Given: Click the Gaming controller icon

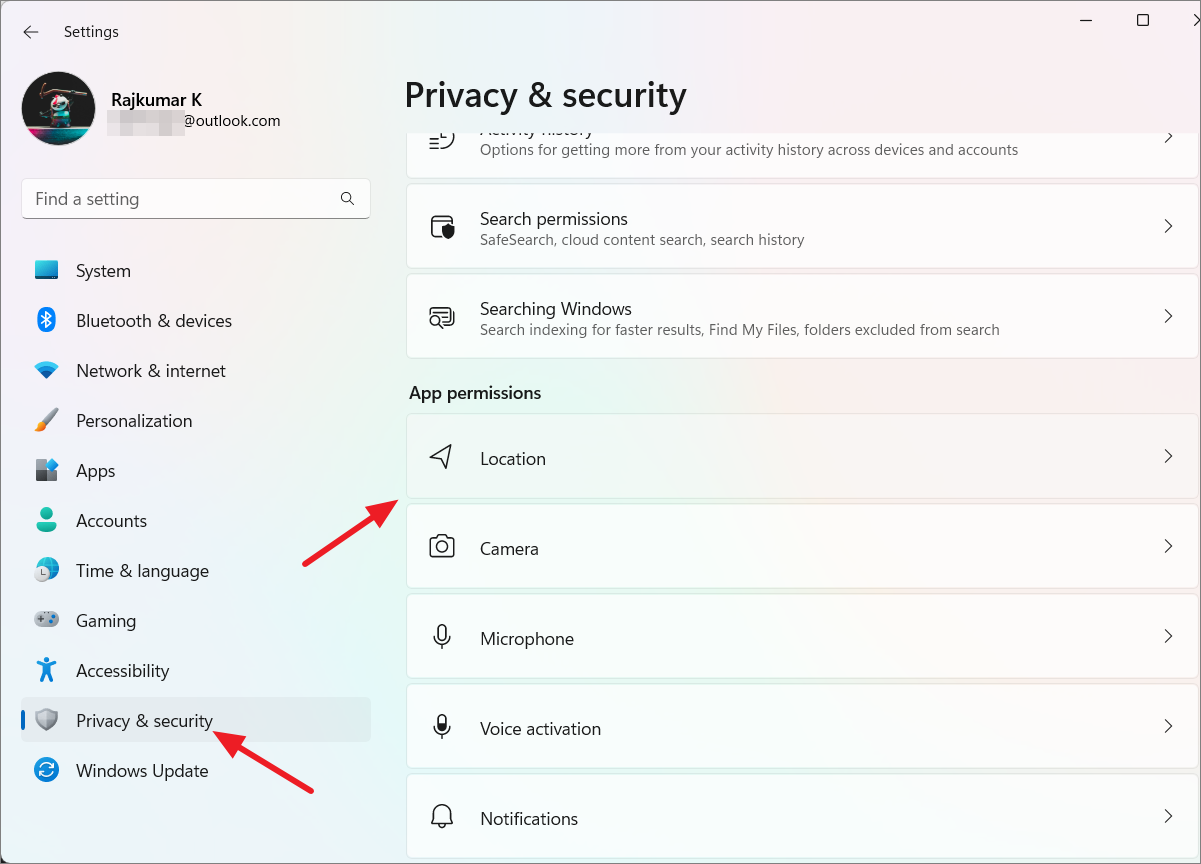Looking at the screenshot, I should click(x=46, y=620).
